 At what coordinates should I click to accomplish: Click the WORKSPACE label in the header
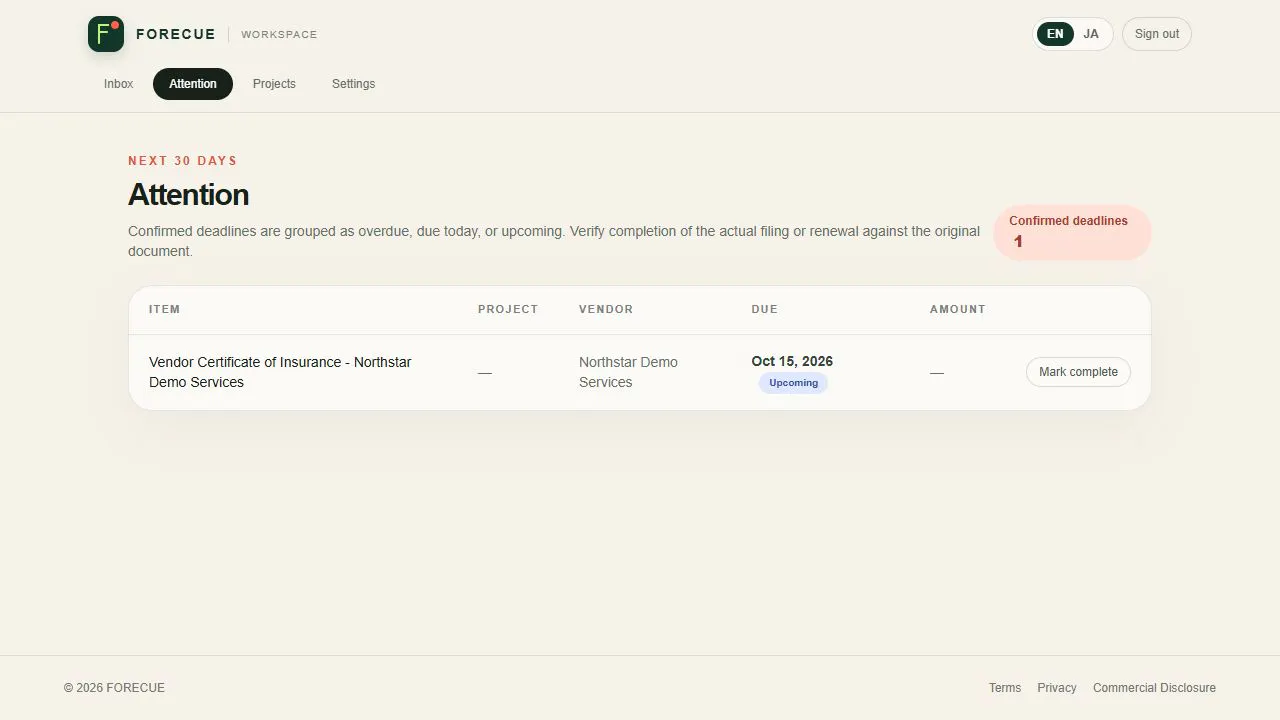[x=279, y=34]
